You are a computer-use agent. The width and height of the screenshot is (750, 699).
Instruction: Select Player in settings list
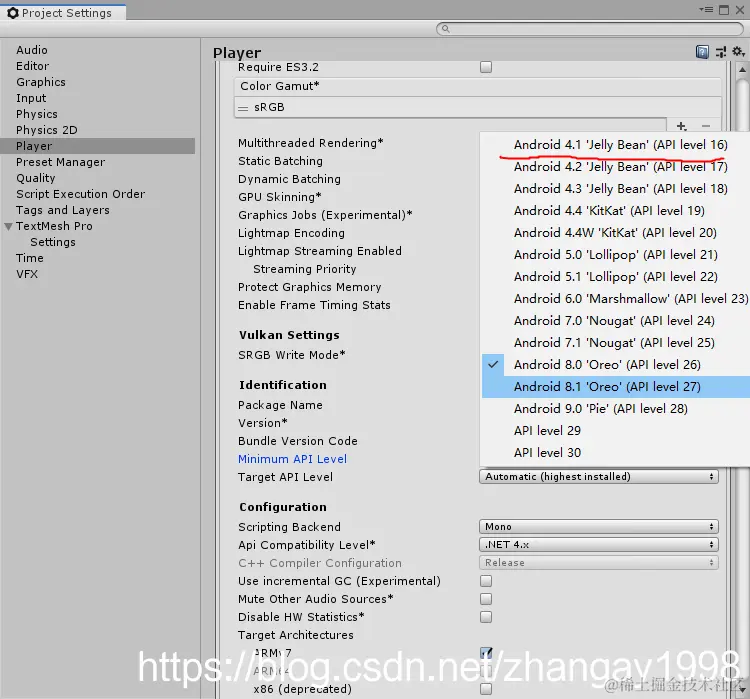tap(98, 146)
